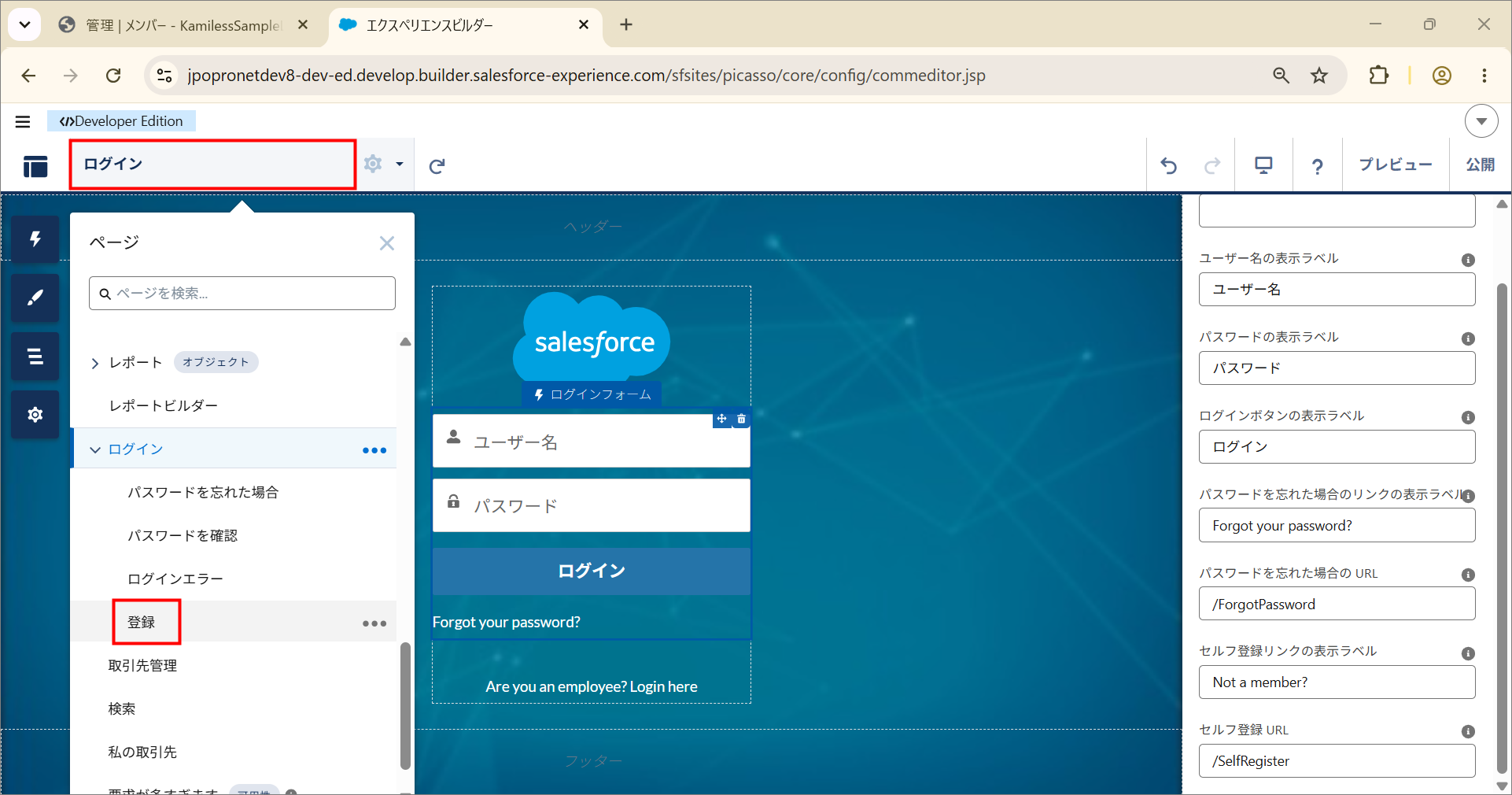Image resolution: width=1512 pixels, height=795 pixels.
Task: Open the help question mark icon
Action: coord(1317,165)
